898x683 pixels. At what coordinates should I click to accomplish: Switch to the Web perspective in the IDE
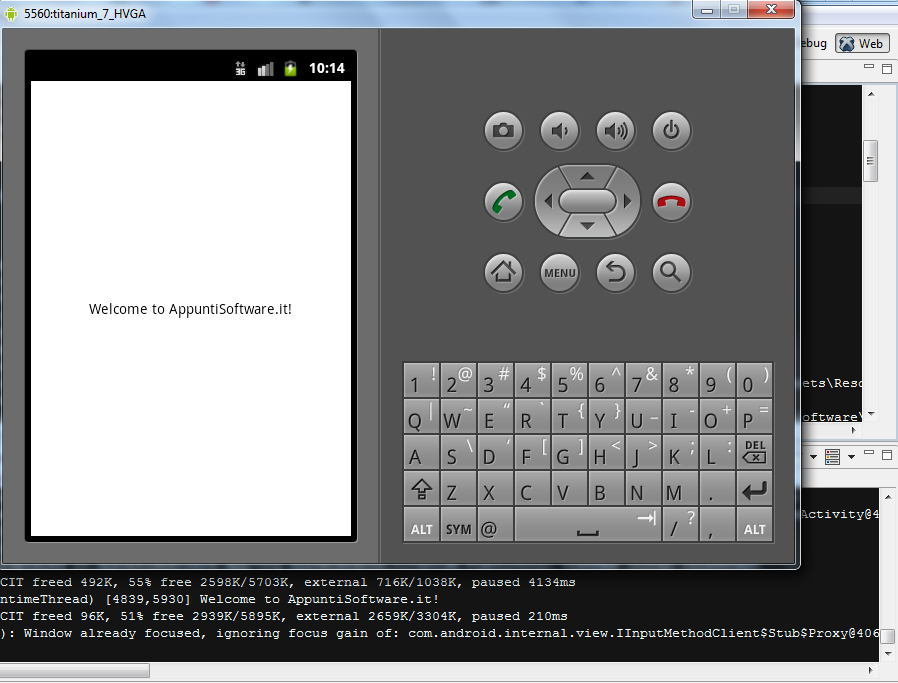click(x=862, y=44)
